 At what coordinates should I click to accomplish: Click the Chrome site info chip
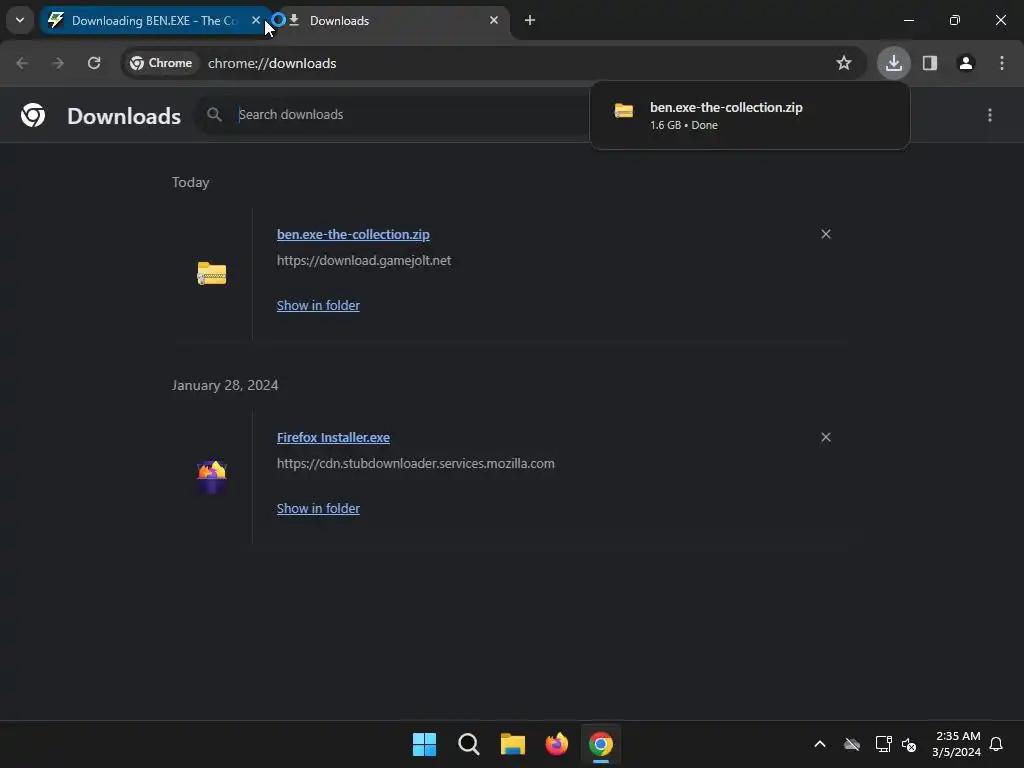[x=161, y=63]
